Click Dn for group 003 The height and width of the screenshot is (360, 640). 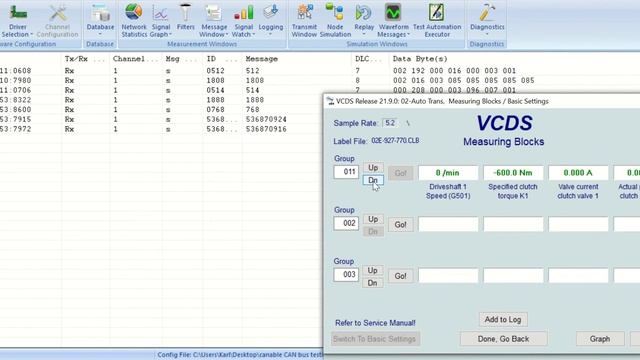pos(372,283)
